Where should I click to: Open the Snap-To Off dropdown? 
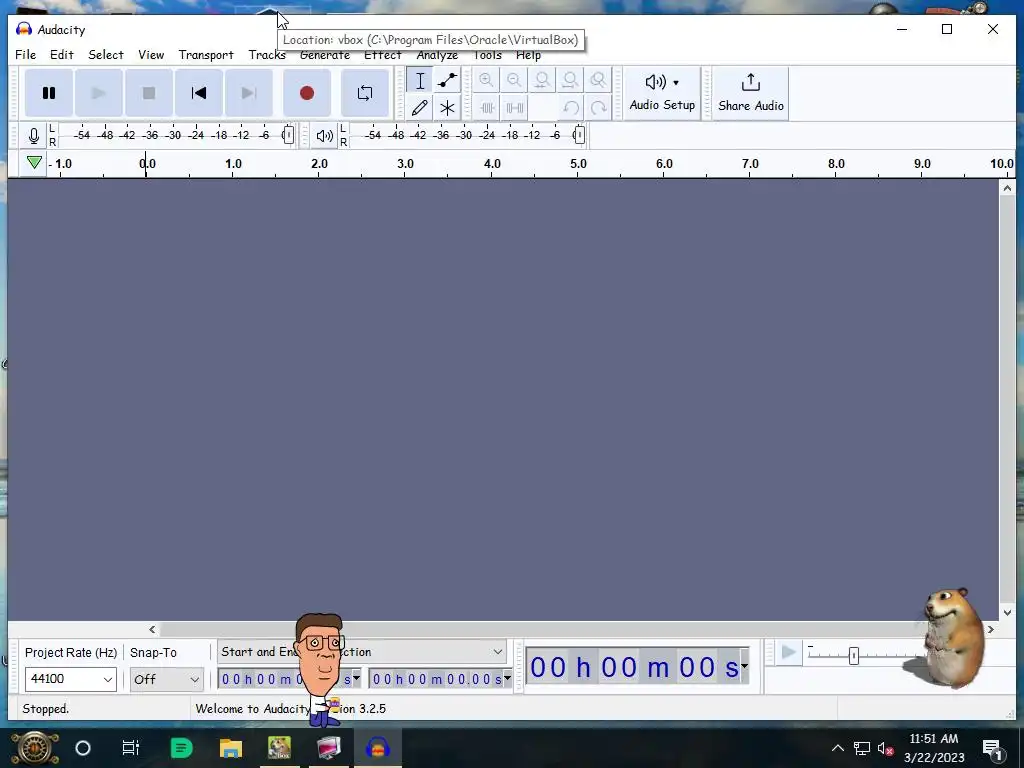pyautogui.click(x=167, y=679)
